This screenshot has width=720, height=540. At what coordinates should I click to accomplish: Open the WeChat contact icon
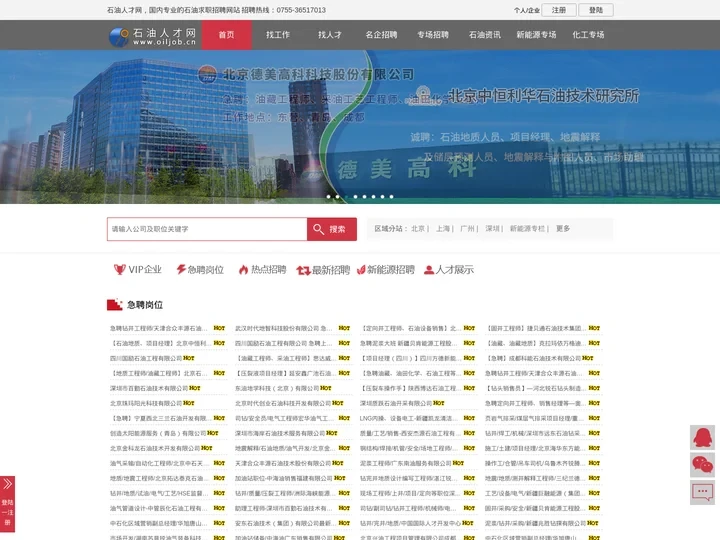point(702,465)
